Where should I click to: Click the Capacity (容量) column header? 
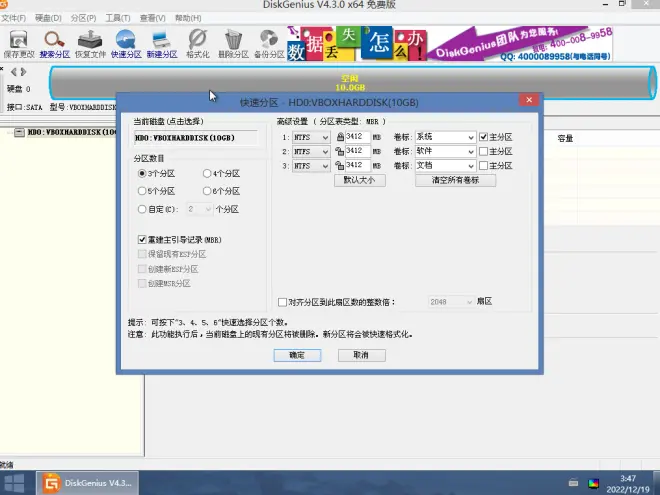(565, 138)
